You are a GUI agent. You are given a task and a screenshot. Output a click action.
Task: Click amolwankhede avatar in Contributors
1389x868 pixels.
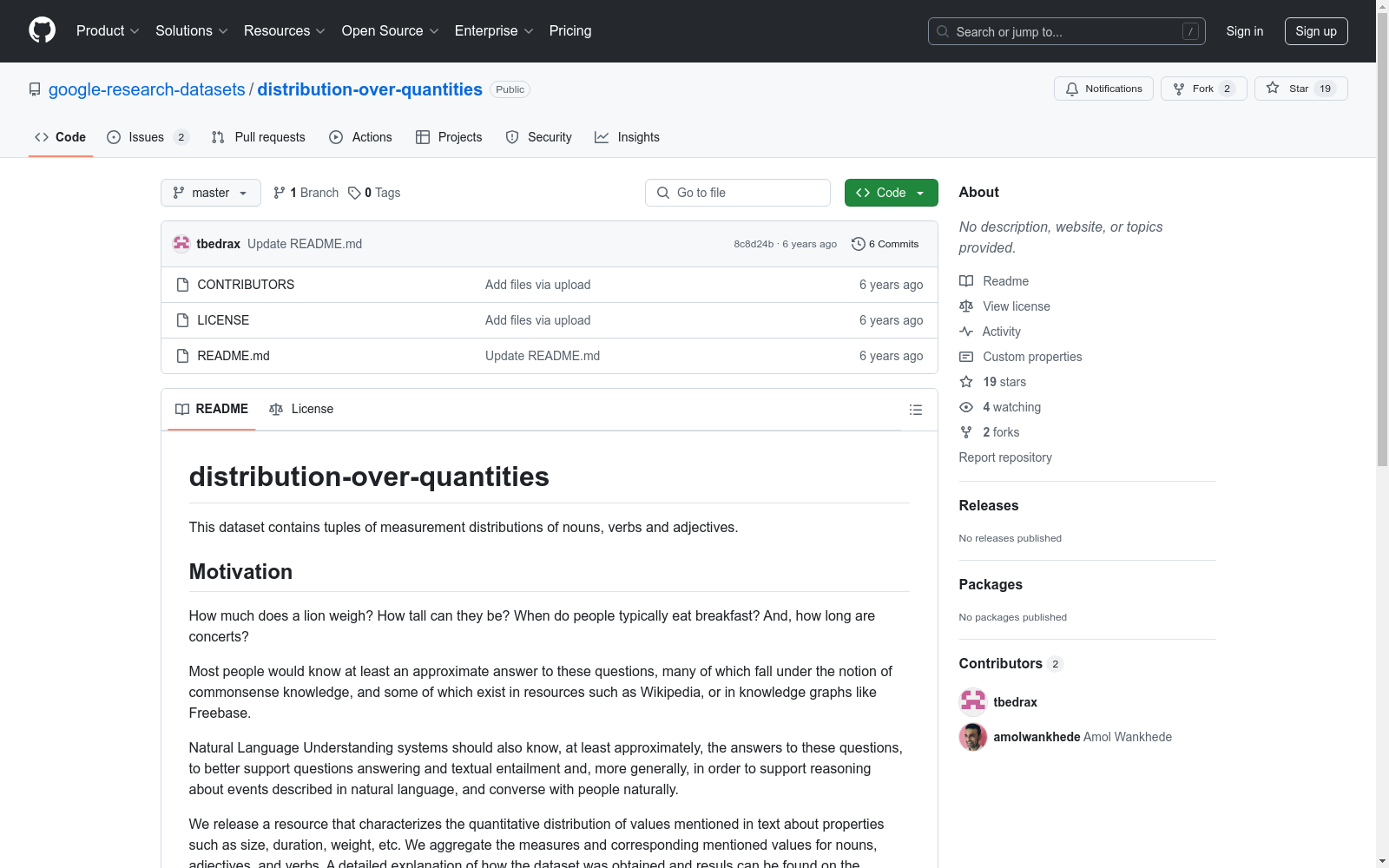973,737
